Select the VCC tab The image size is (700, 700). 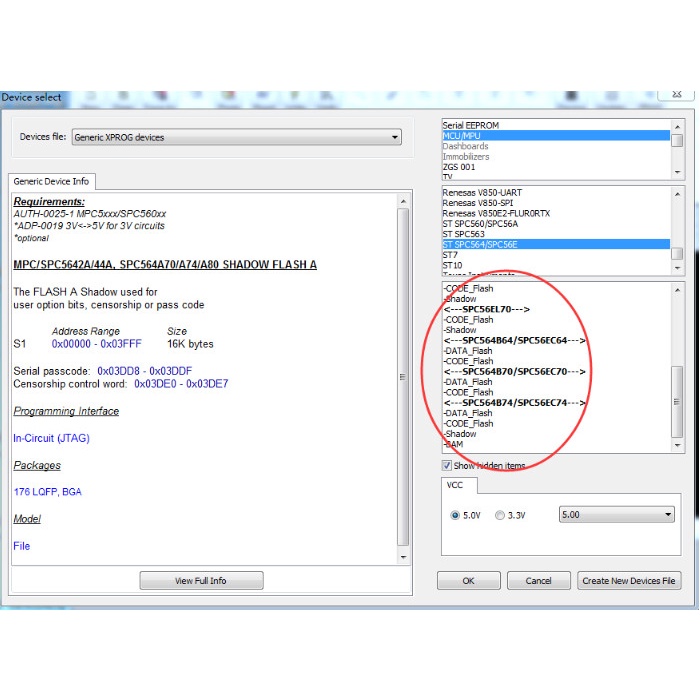tap(455, 485)
